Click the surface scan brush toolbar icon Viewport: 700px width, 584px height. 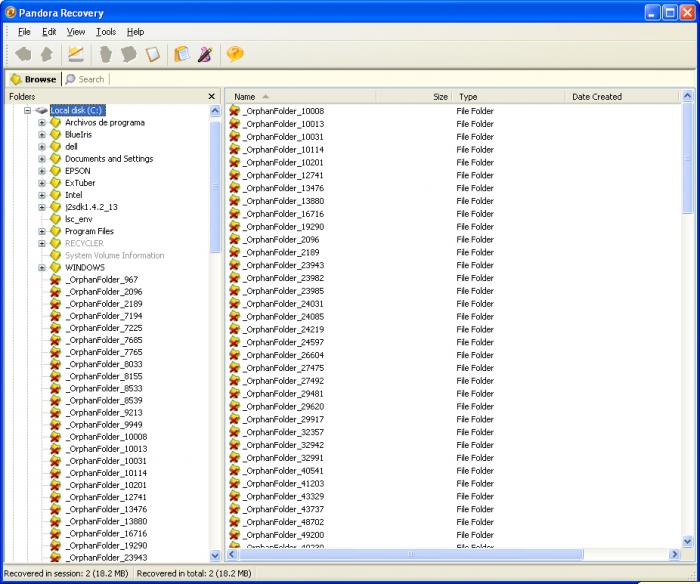(205, 54)
